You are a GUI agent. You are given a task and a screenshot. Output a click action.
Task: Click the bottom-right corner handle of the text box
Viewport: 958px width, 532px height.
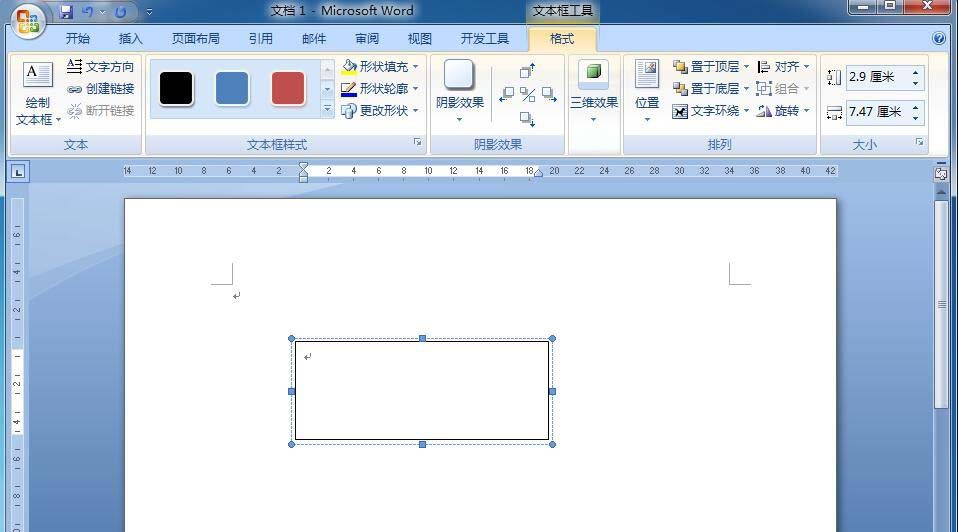pyautogui.click(x=552, y=445)
